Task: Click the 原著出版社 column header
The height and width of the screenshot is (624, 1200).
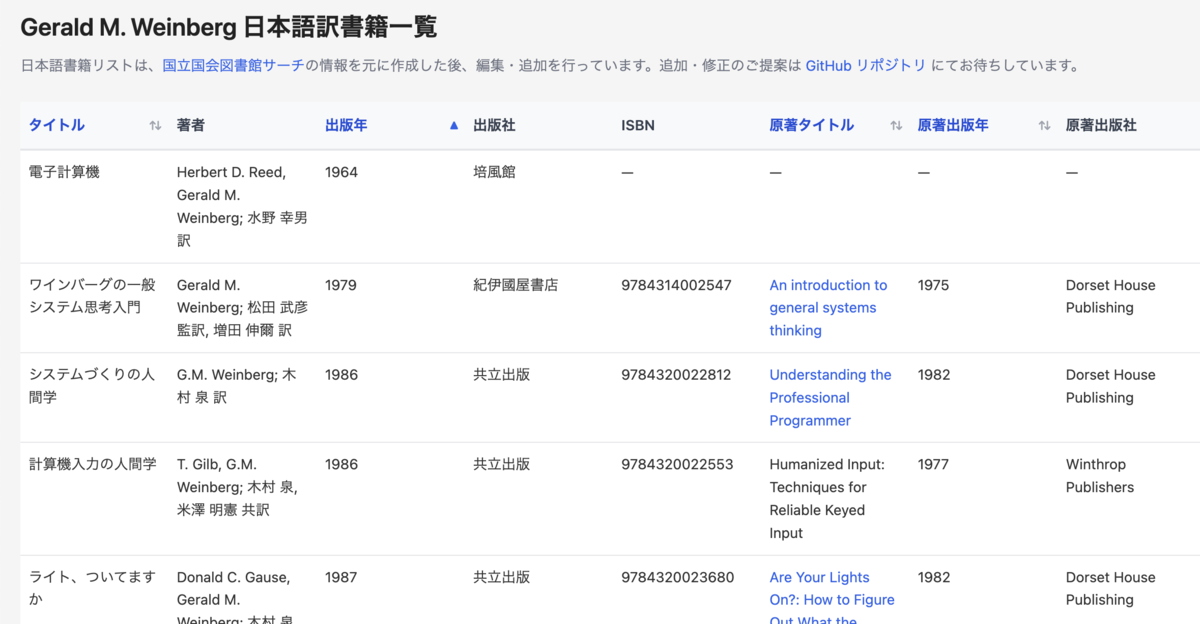Action: pyautogui.click(x=1101, y=126)
